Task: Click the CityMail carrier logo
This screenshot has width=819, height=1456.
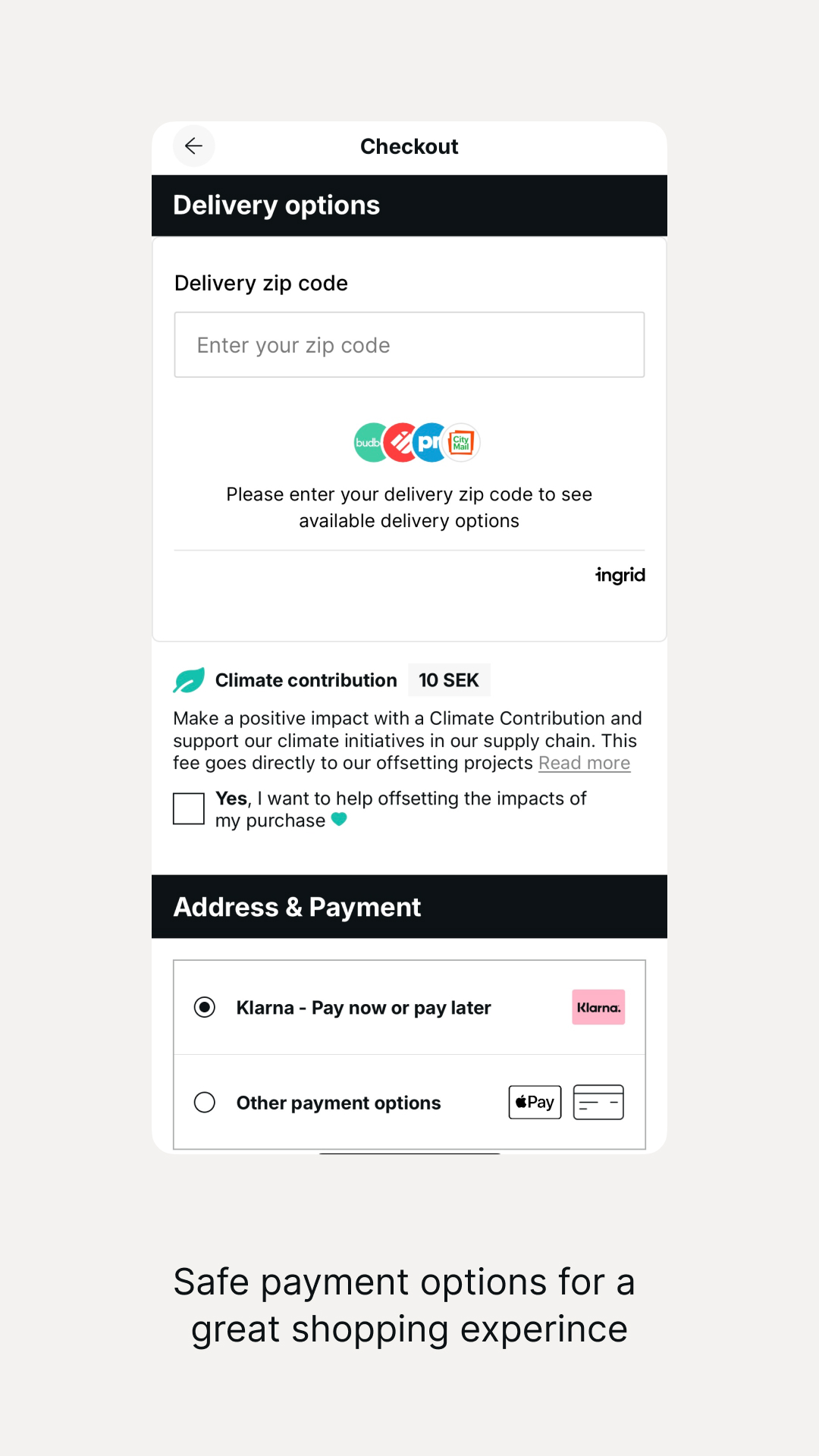Action: tap(462, 442)
